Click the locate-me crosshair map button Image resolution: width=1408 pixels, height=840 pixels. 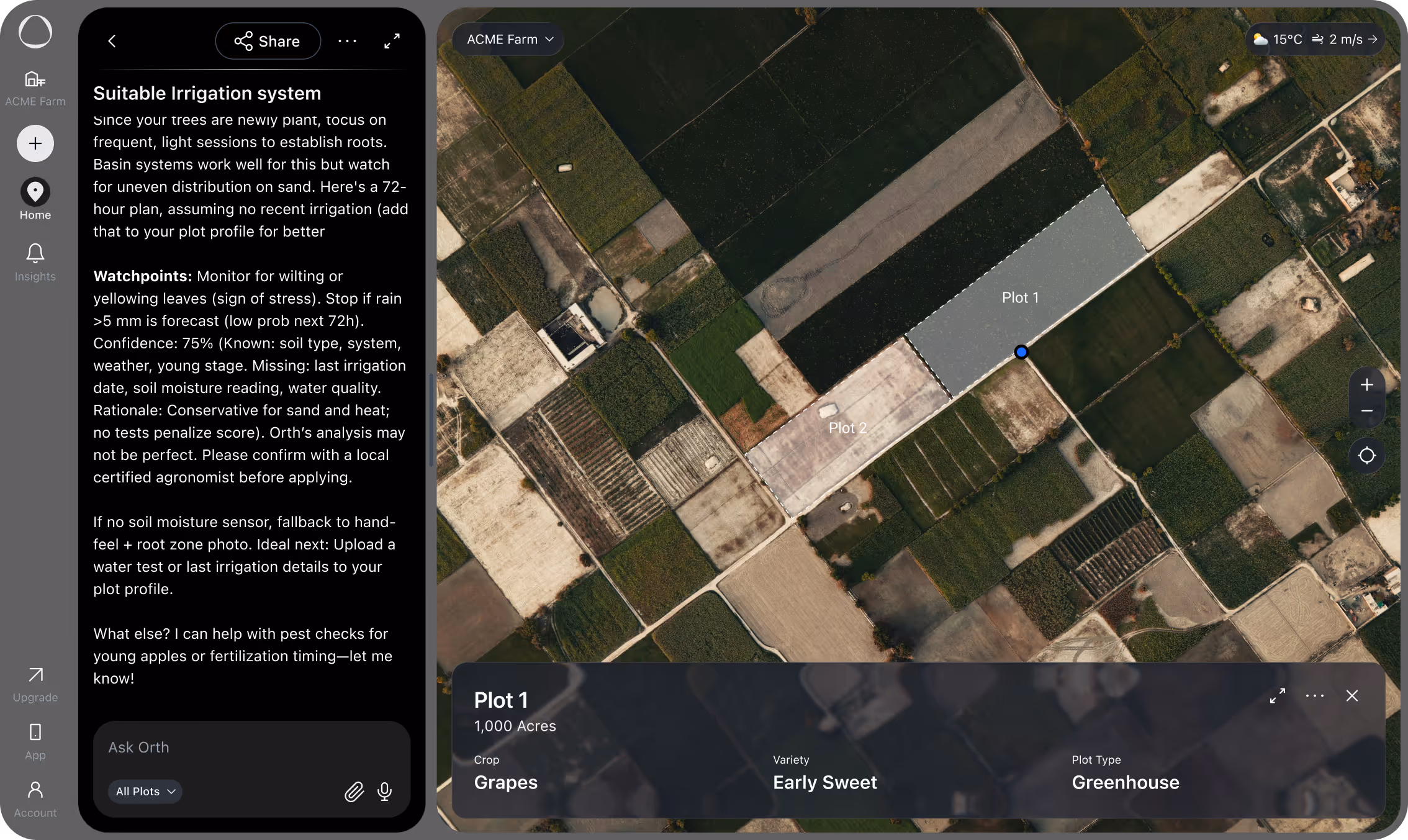tap(1366, 456)
